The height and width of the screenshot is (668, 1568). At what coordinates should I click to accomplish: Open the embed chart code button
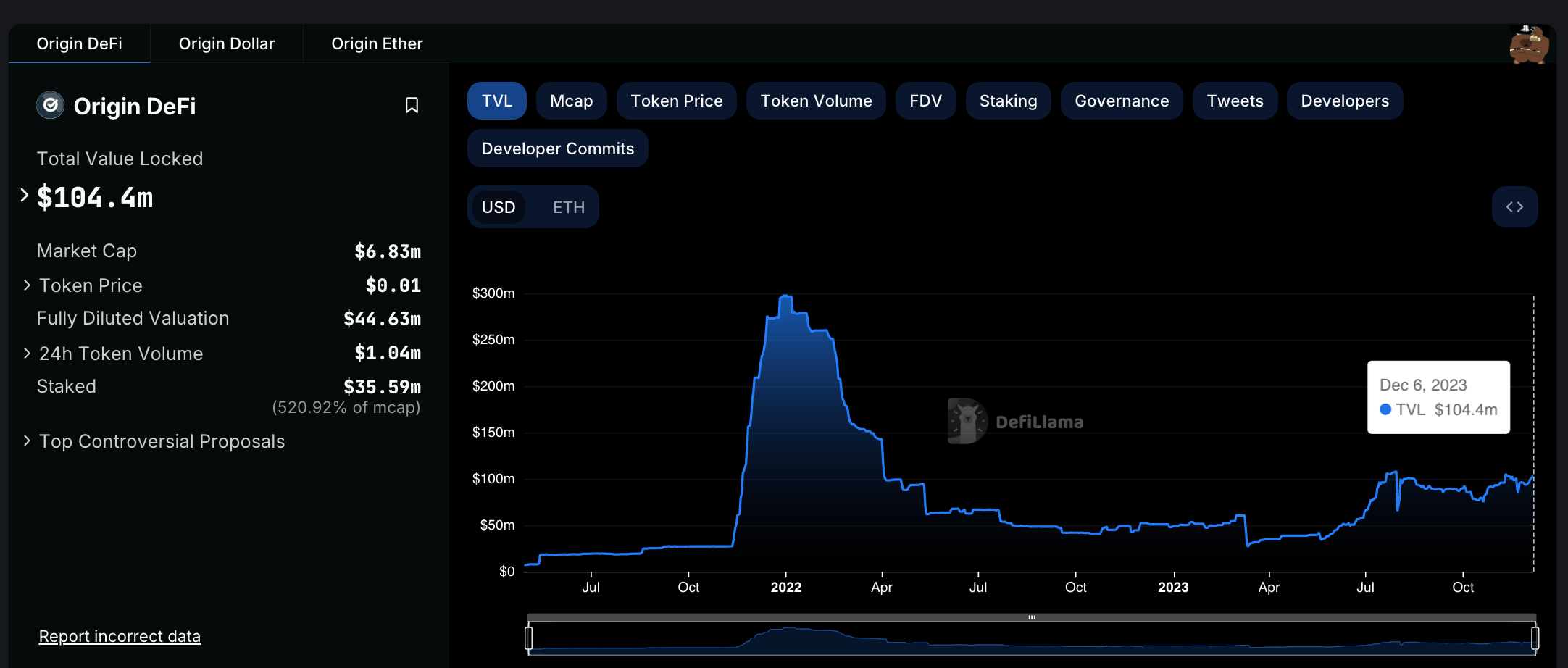point(1514,207)
